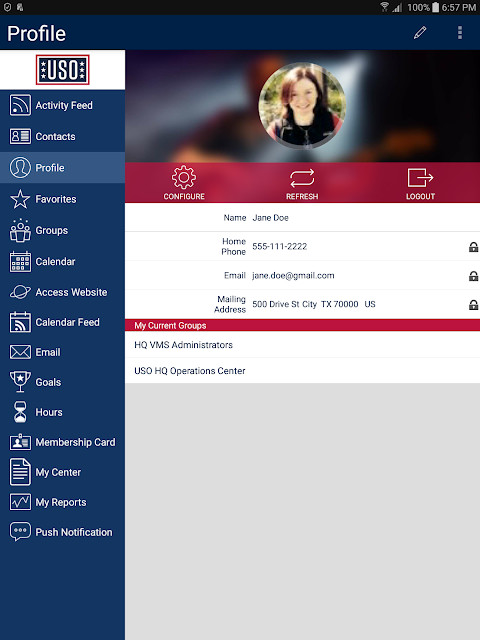Tap Membership Card badge icon

coord(20,442)
